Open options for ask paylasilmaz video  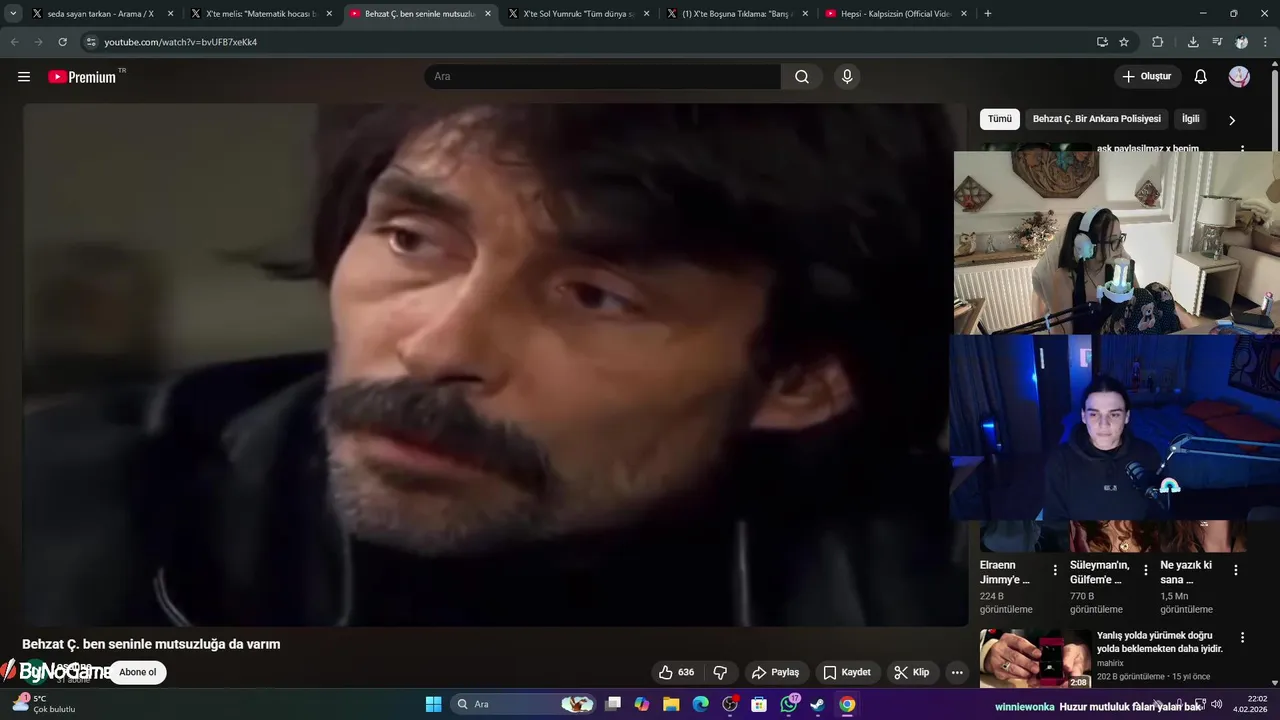(x=1243, y=149)
